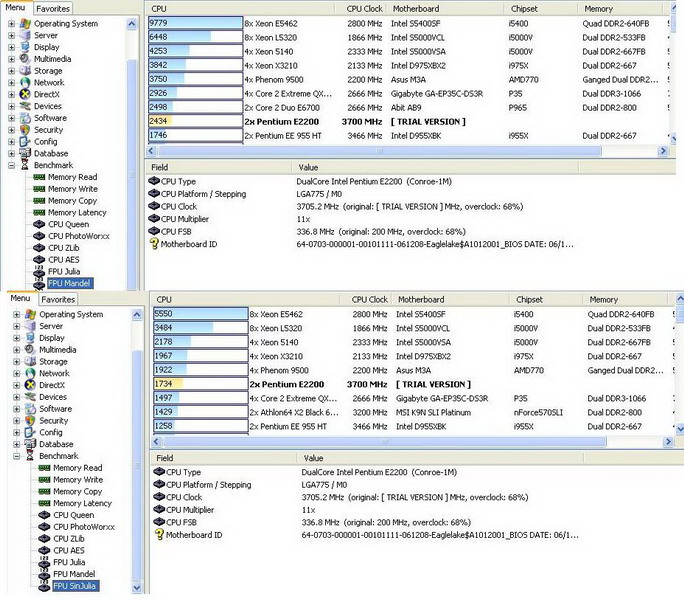
Task: Click upper results horizontal scrollbar right arrow
Action: point(663,151)
